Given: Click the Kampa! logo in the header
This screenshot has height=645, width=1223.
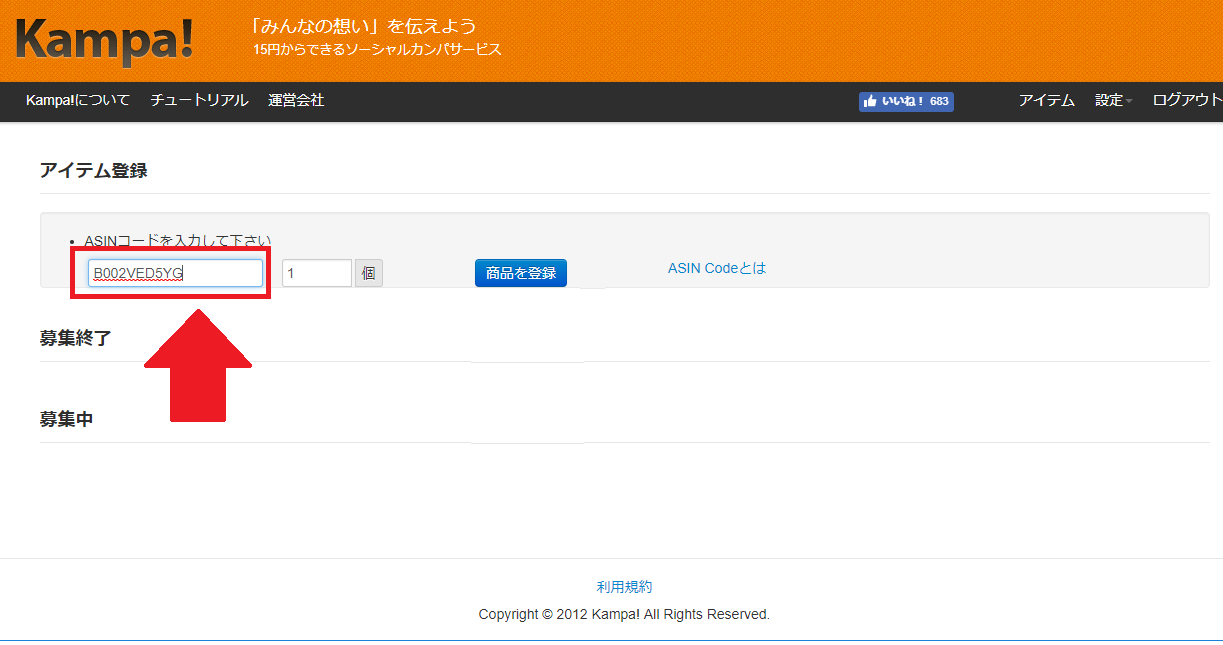Looking at the screenshot, I should tap(104, 41).
